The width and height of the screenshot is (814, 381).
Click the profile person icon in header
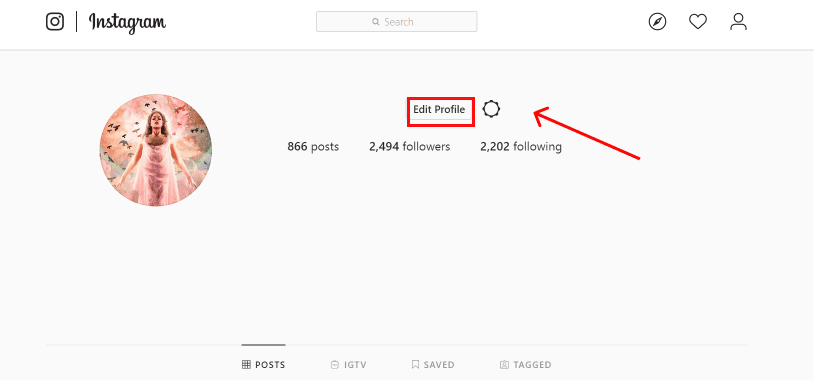[738, 22]
